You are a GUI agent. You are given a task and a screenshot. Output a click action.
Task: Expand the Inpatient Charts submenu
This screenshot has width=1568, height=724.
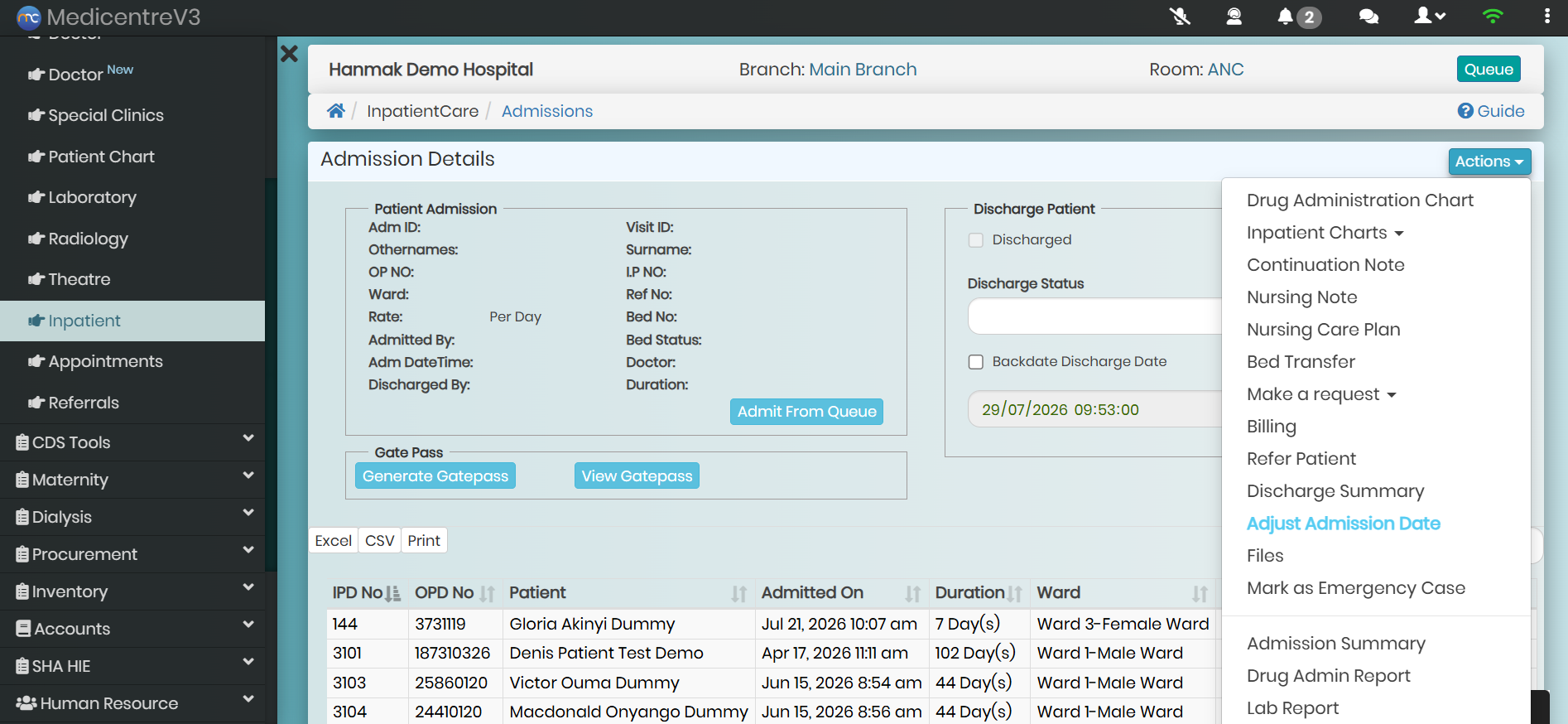pos(1325,233)
